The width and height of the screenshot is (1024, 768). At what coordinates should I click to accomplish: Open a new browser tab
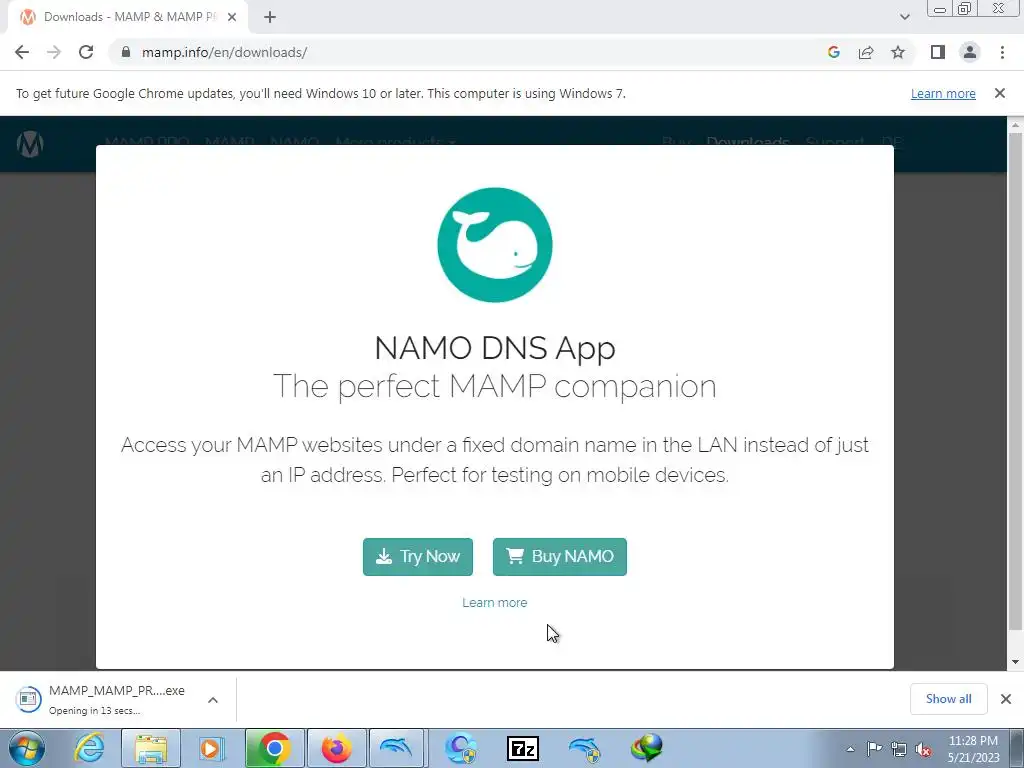coord(270,17)
